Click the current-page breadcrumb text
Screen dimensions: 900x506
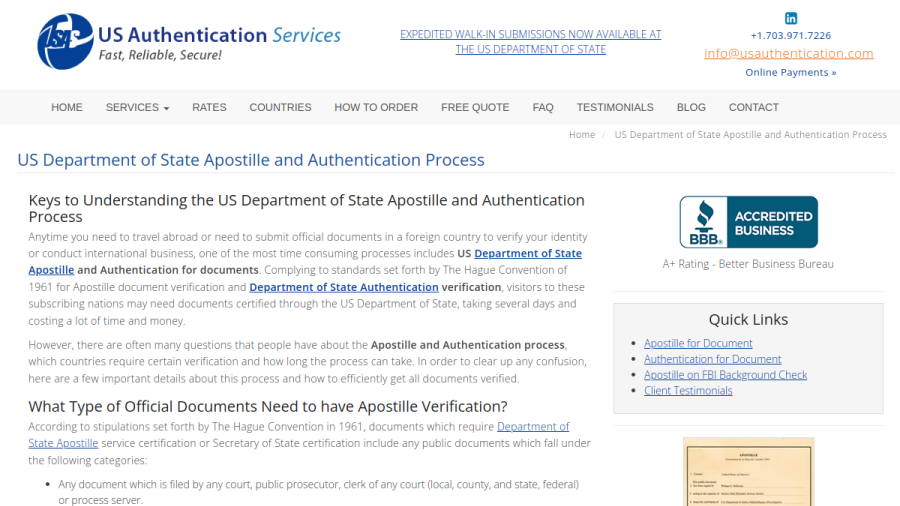coord(750,135)
